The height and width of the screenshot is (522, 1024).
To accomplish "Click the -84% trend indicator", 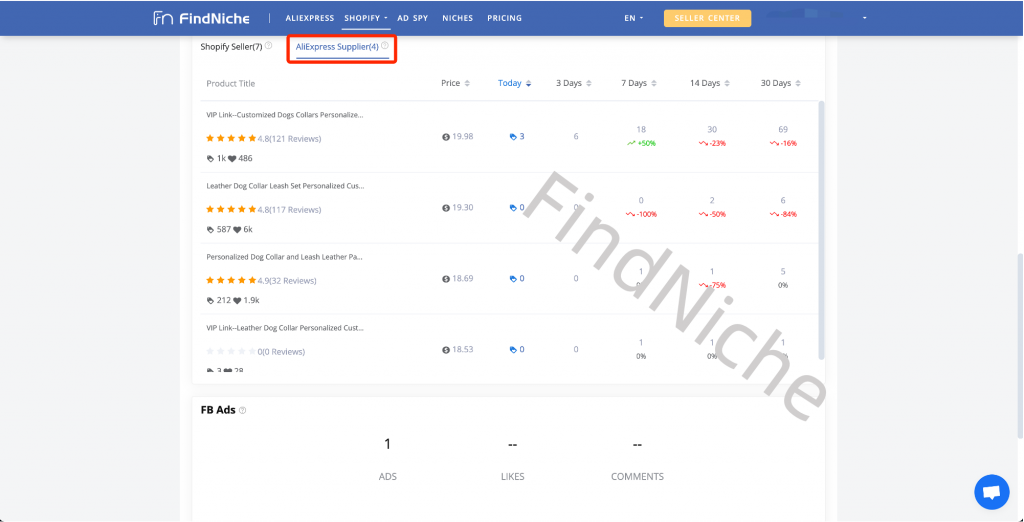I will [783, 214].
